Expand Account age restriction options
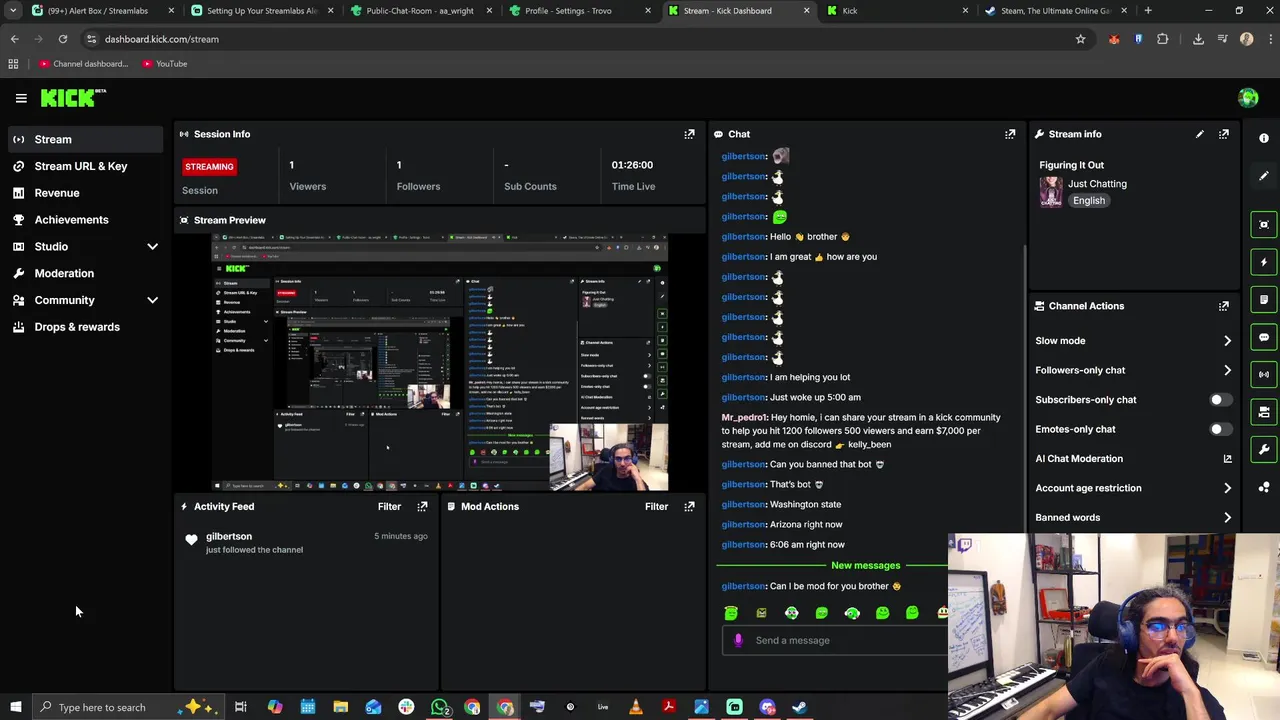 tap(1227, 488)
